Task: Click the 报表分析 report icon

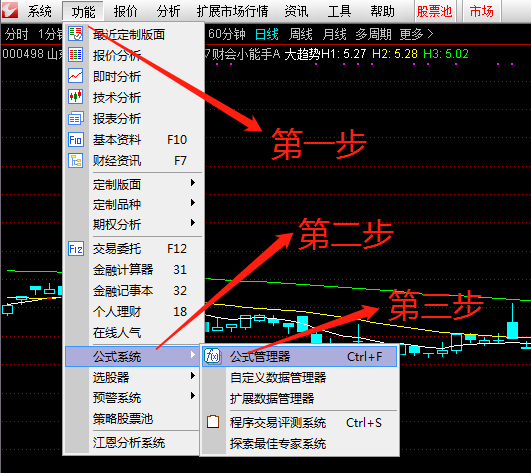Action: [x=76, y=118]
